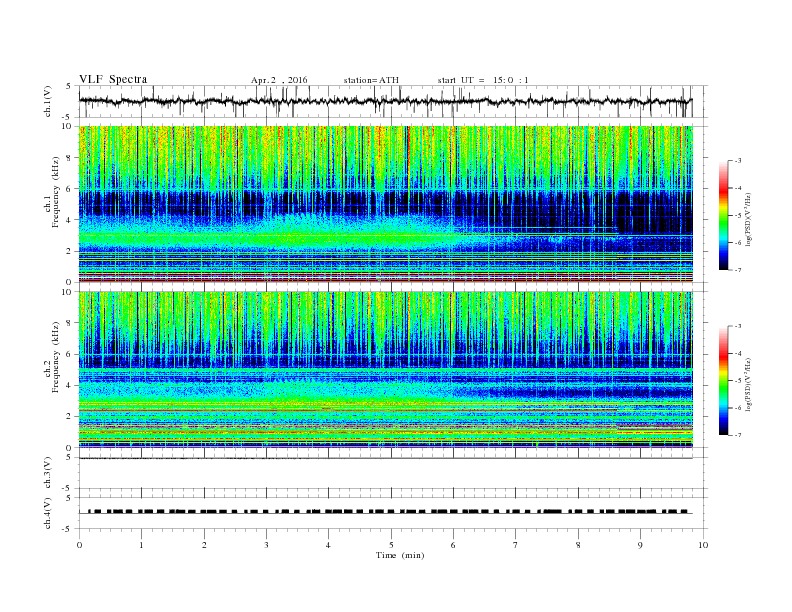The height and width of the screenshot is (612, 792).
Task: Click the "2" tick on the time axis
Action: tap(204, 545)
